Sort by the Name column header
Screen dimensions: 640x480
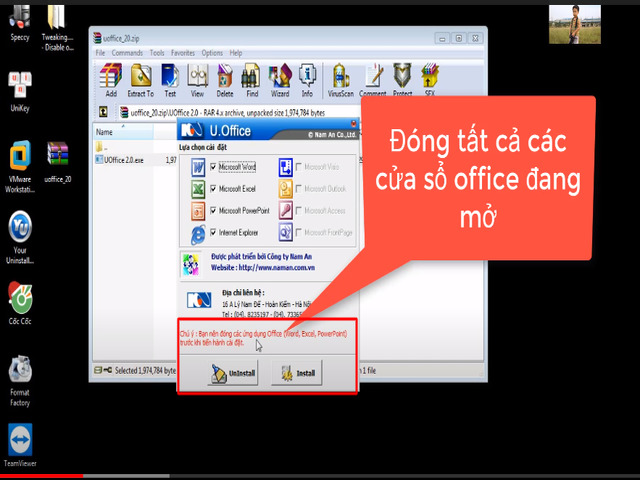[123, 132]
